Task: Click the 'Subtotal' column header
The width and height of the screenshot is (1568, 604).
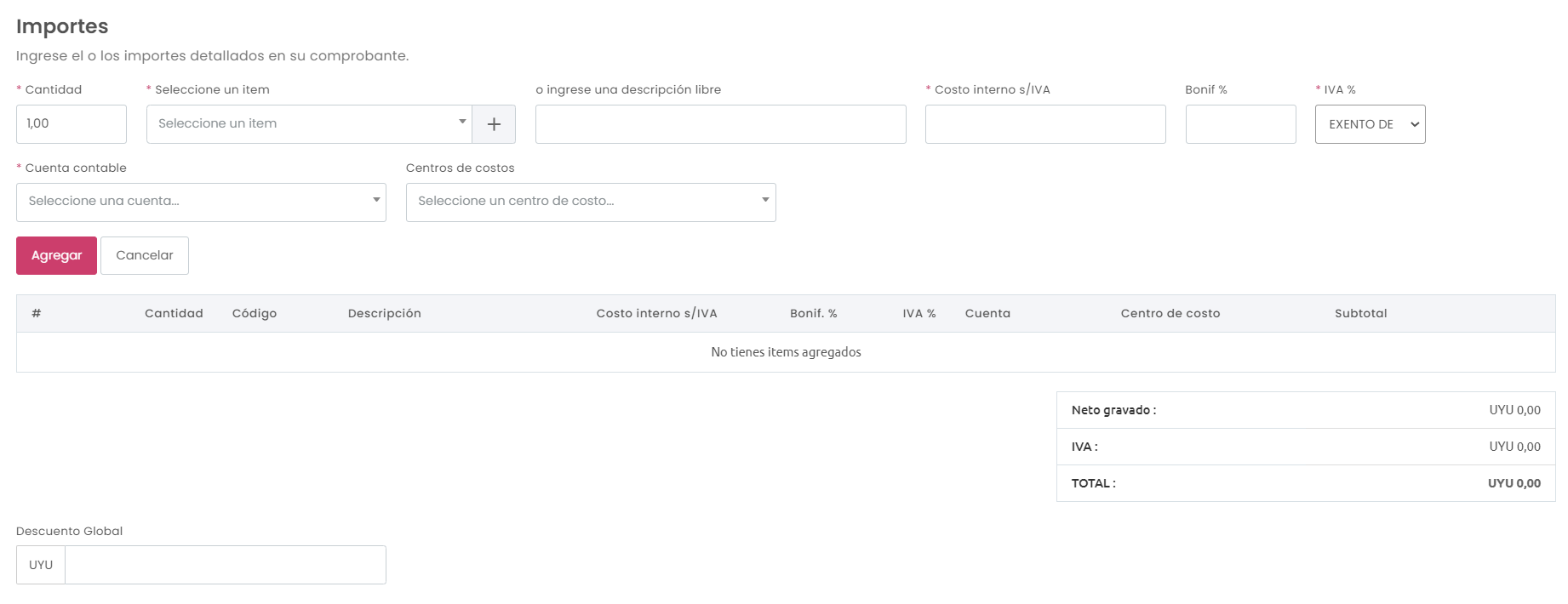Action: pos(1361,313)
